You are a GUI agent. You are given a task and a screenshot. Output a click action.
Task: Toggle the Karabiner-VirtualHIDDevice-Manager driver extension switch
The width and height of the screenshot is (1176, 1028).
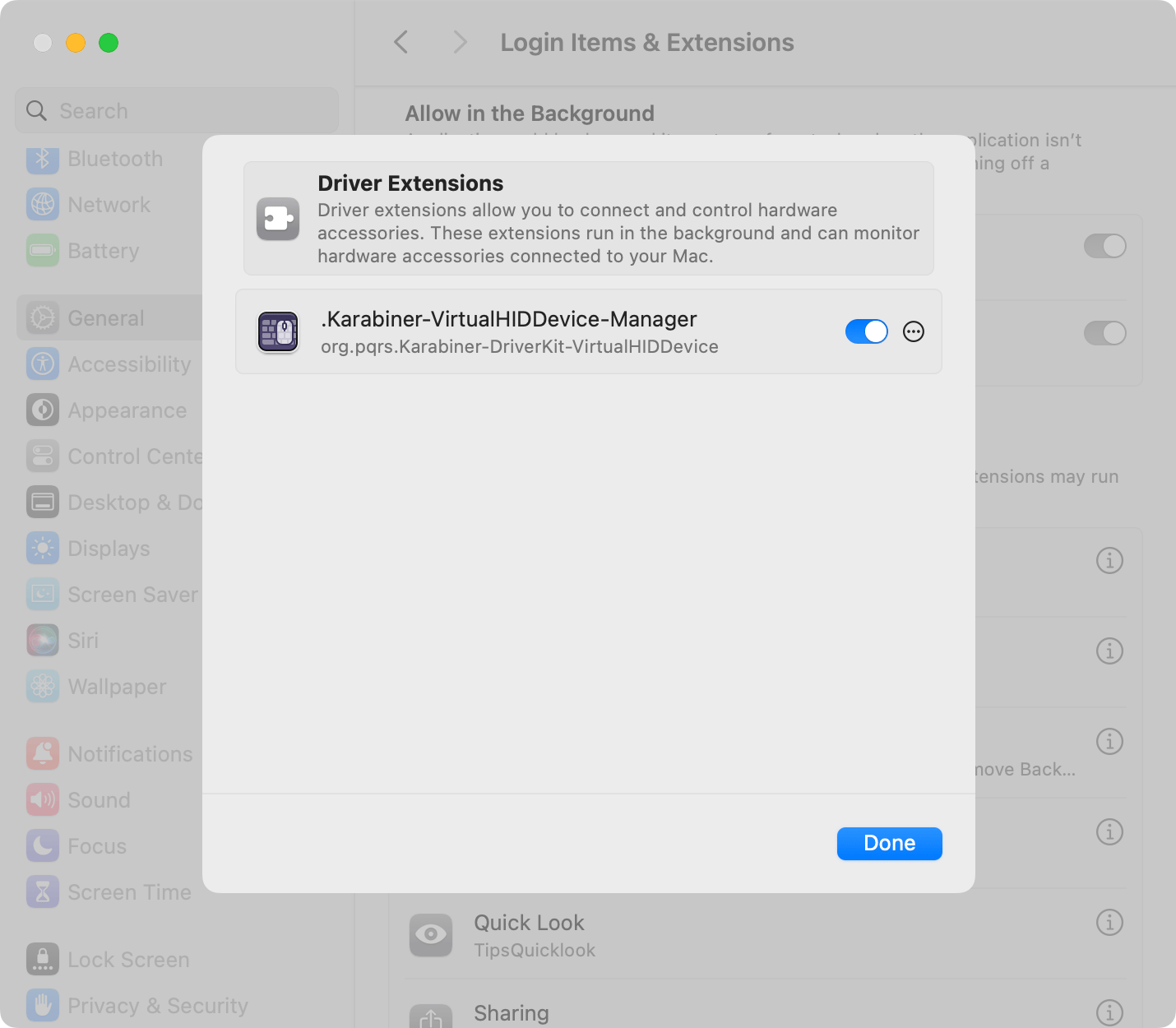(x=866, y=331)
